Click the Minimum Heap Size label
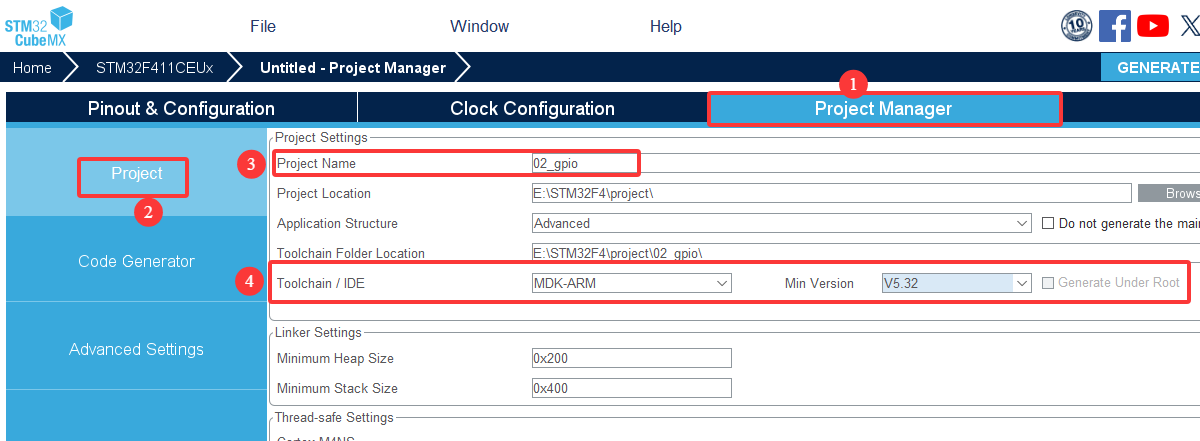1200x441 pixels. (335, 358)
